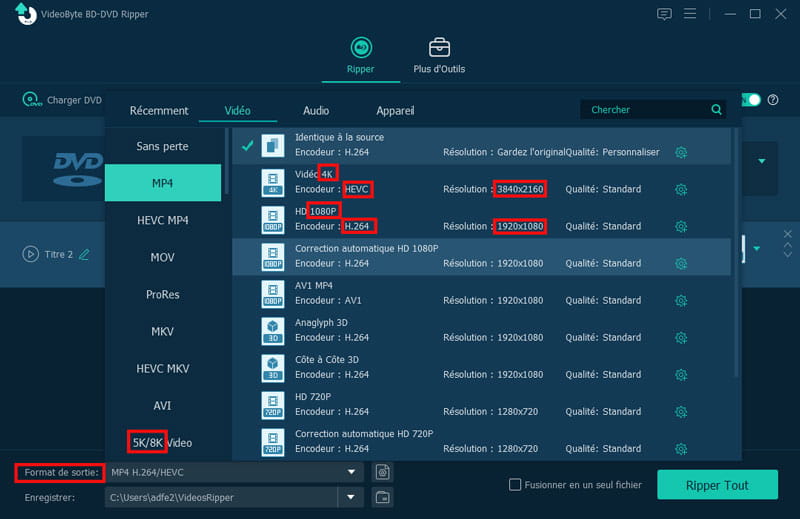The image size is (800, 519).
Task: Select 5K/8K Video format category
Action: tap(163, 442)
